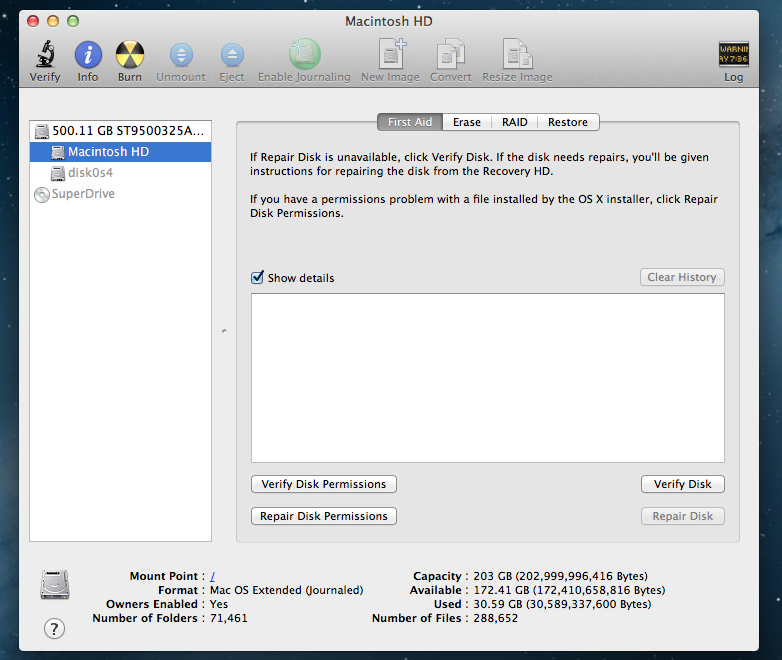
Task: Uncheck the Show details checkbox
Action: (257, 277)
